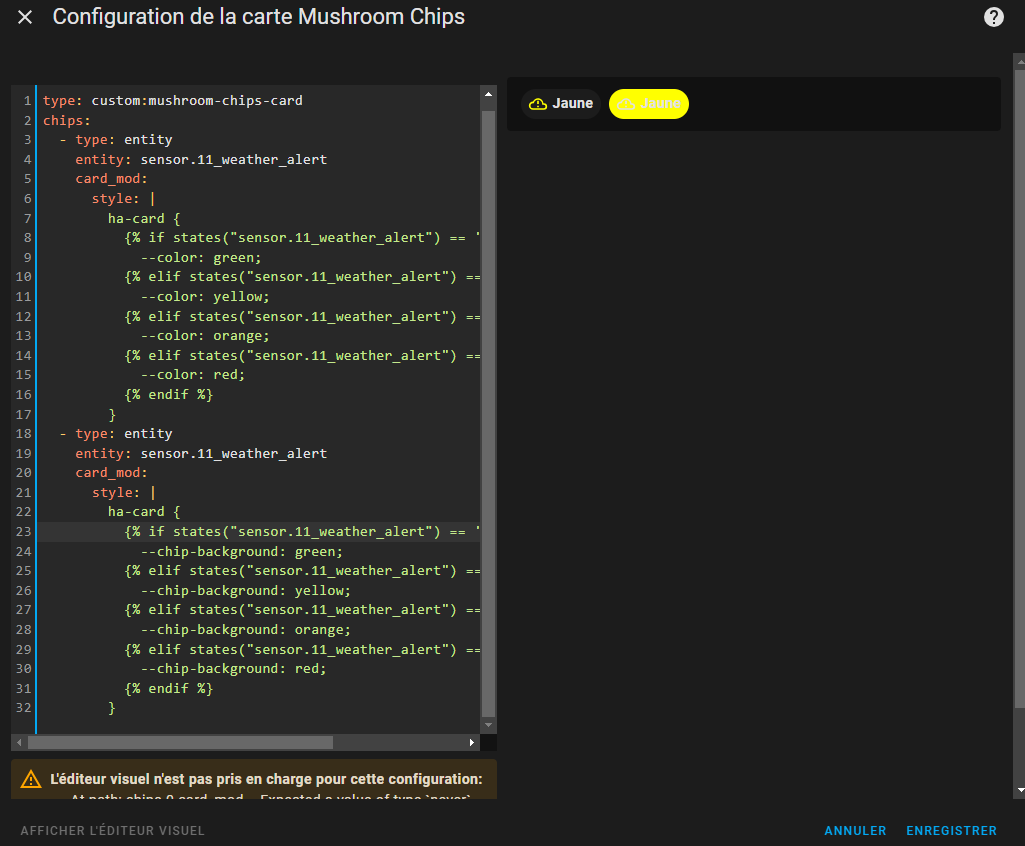The height and width of the screenshot is (846, 1025).
Task: Place cursor on line 1 'type: custom:mushroom-chips-card'
Action: pos(173,101)
